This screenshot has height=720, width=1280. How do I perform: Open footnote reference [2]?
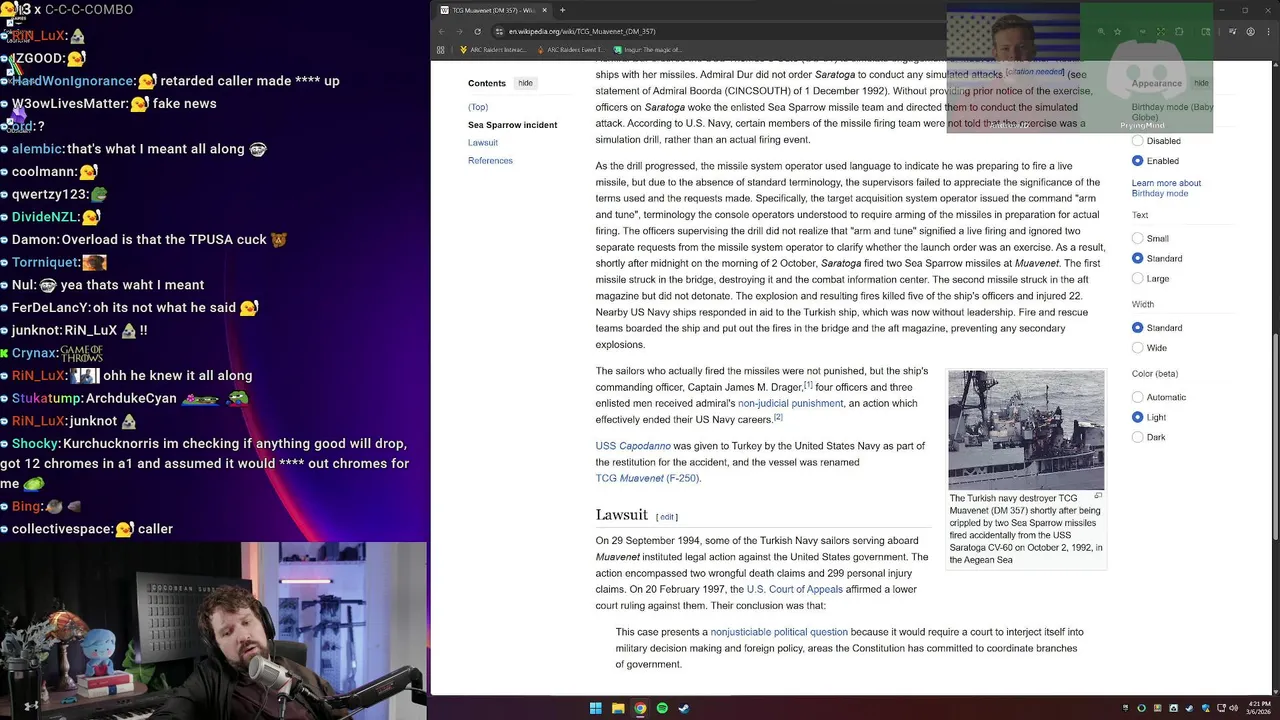point(778,417)
